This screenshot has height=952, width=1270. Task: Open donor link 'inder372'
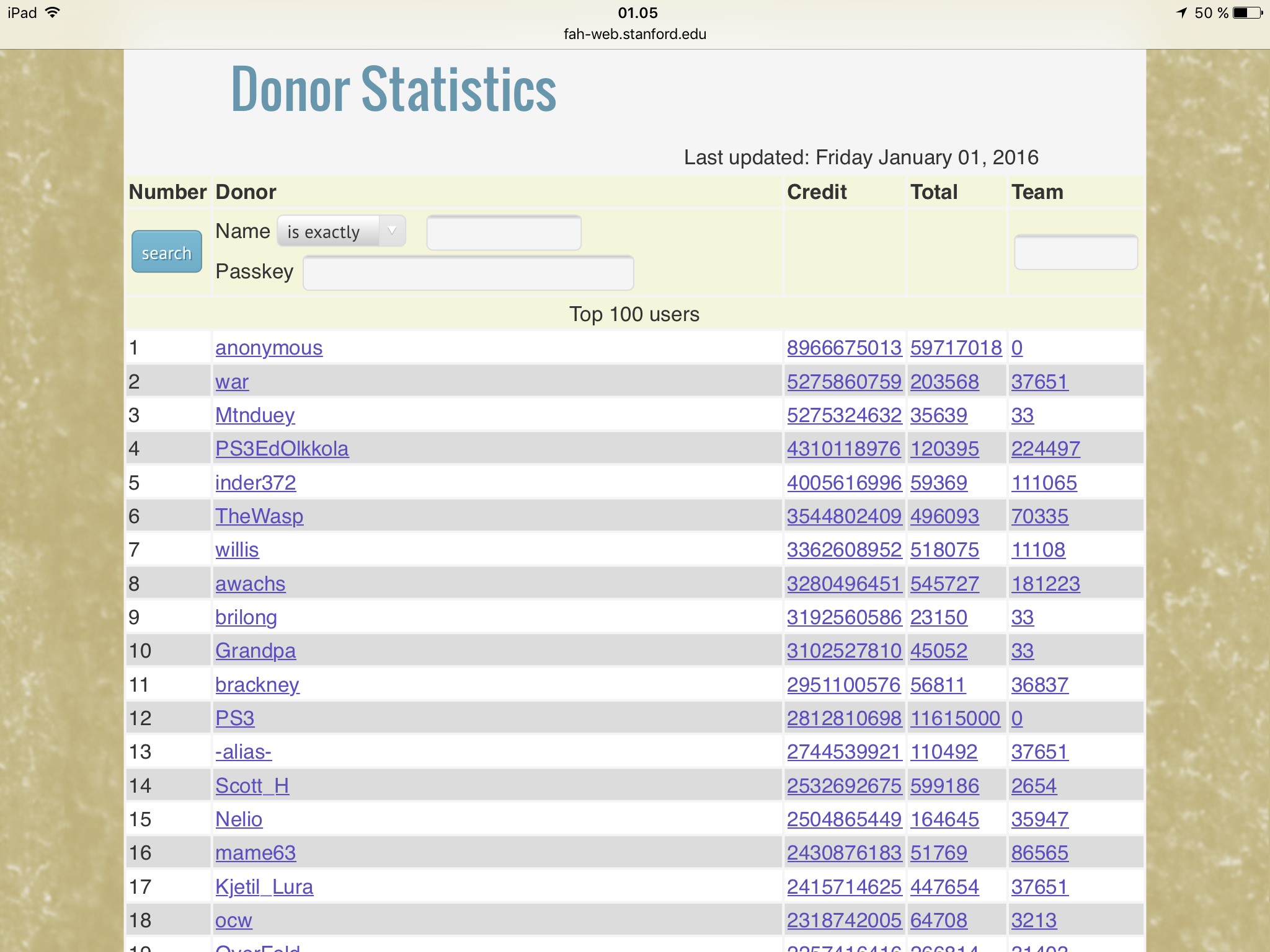(x=255, y=482)
